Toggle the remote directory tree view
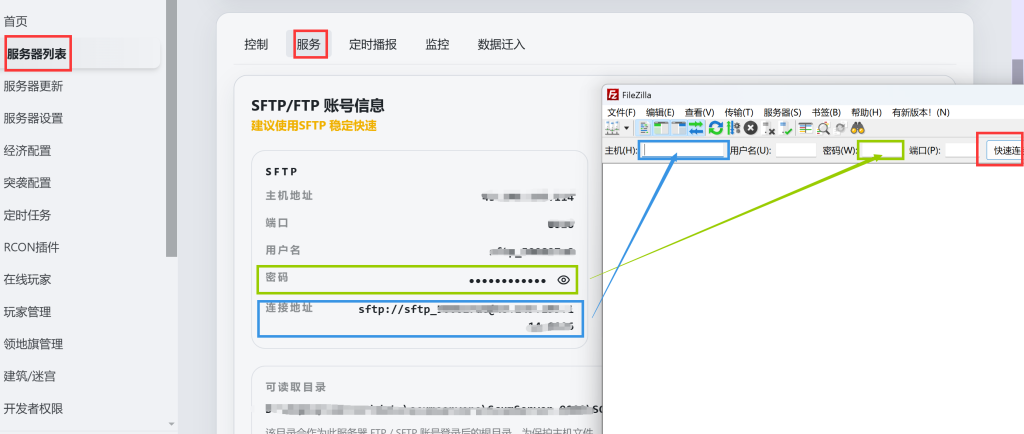Screen dimensions: 1024x434 pyautogui.click(x=679, y=128)
